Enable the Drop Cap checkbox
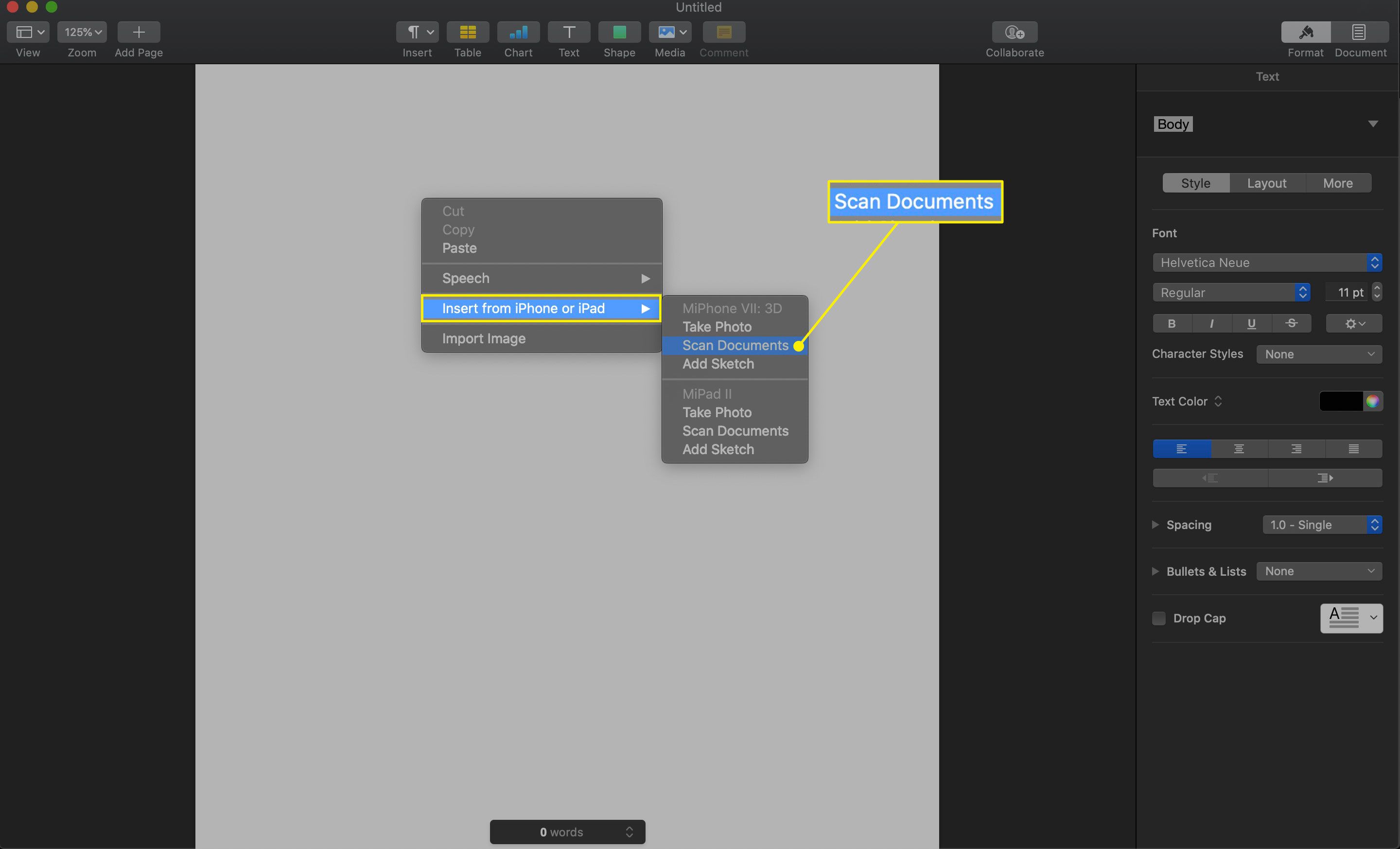1400x849 pixels. [1158, 618]
